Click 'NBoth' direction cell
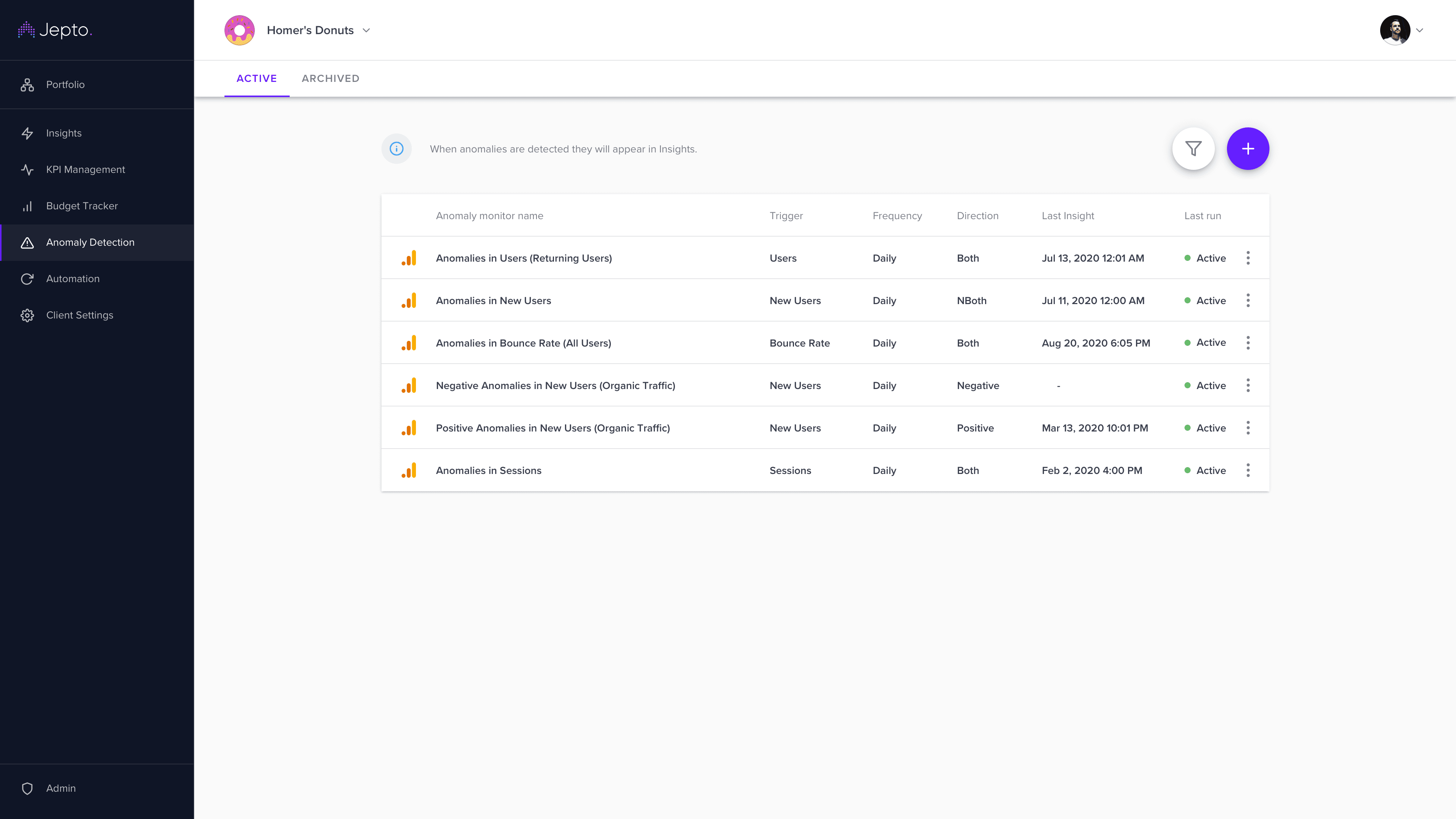 (971, 301)
